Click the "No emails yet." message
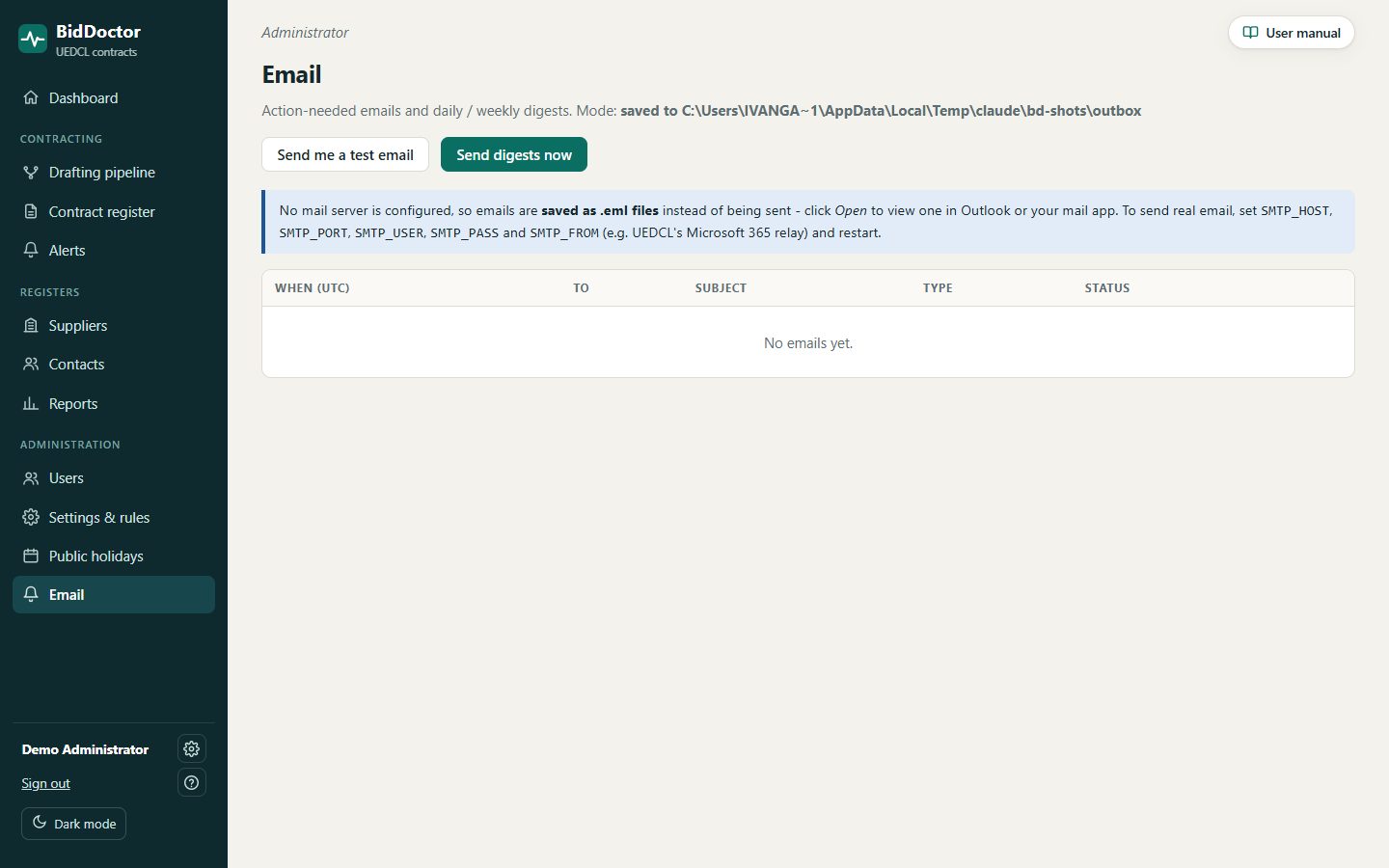 point(808,342)
